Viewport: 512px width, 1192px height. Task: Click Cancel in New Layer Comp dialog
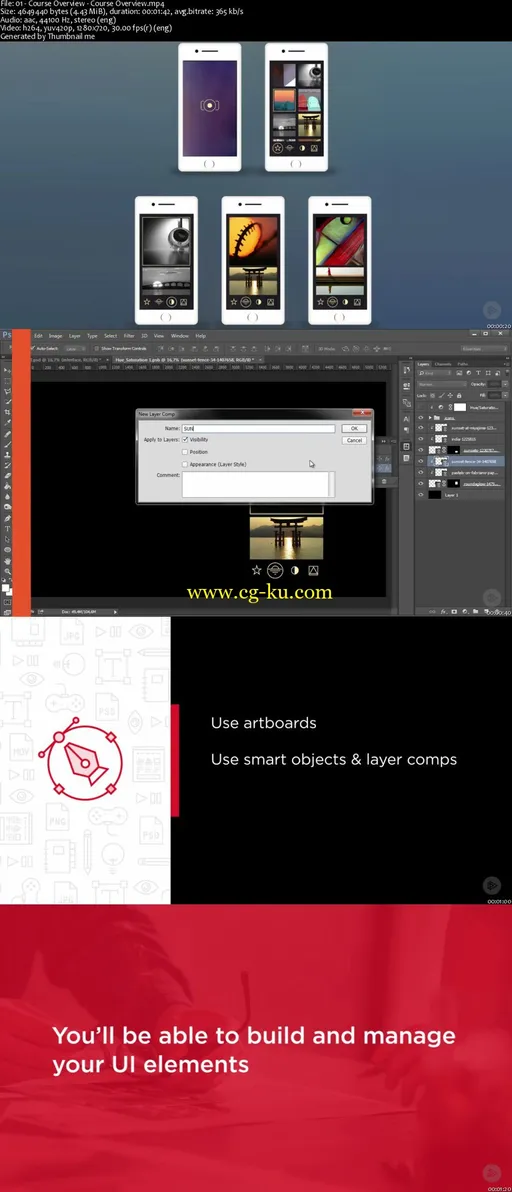coord(354,440)
